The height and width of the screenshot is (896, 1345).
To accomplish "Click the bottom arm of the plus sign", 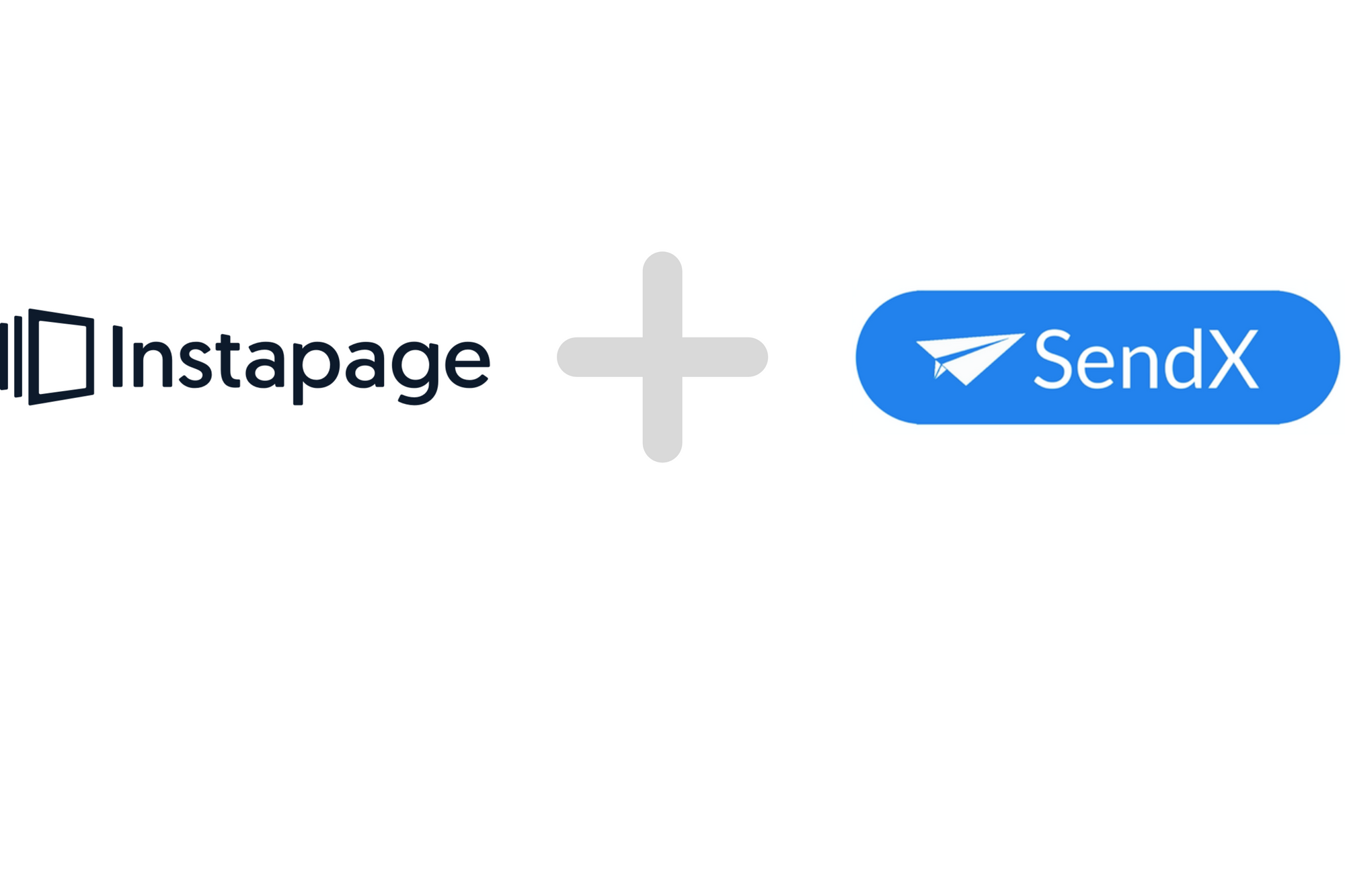I will coord(662,419).
